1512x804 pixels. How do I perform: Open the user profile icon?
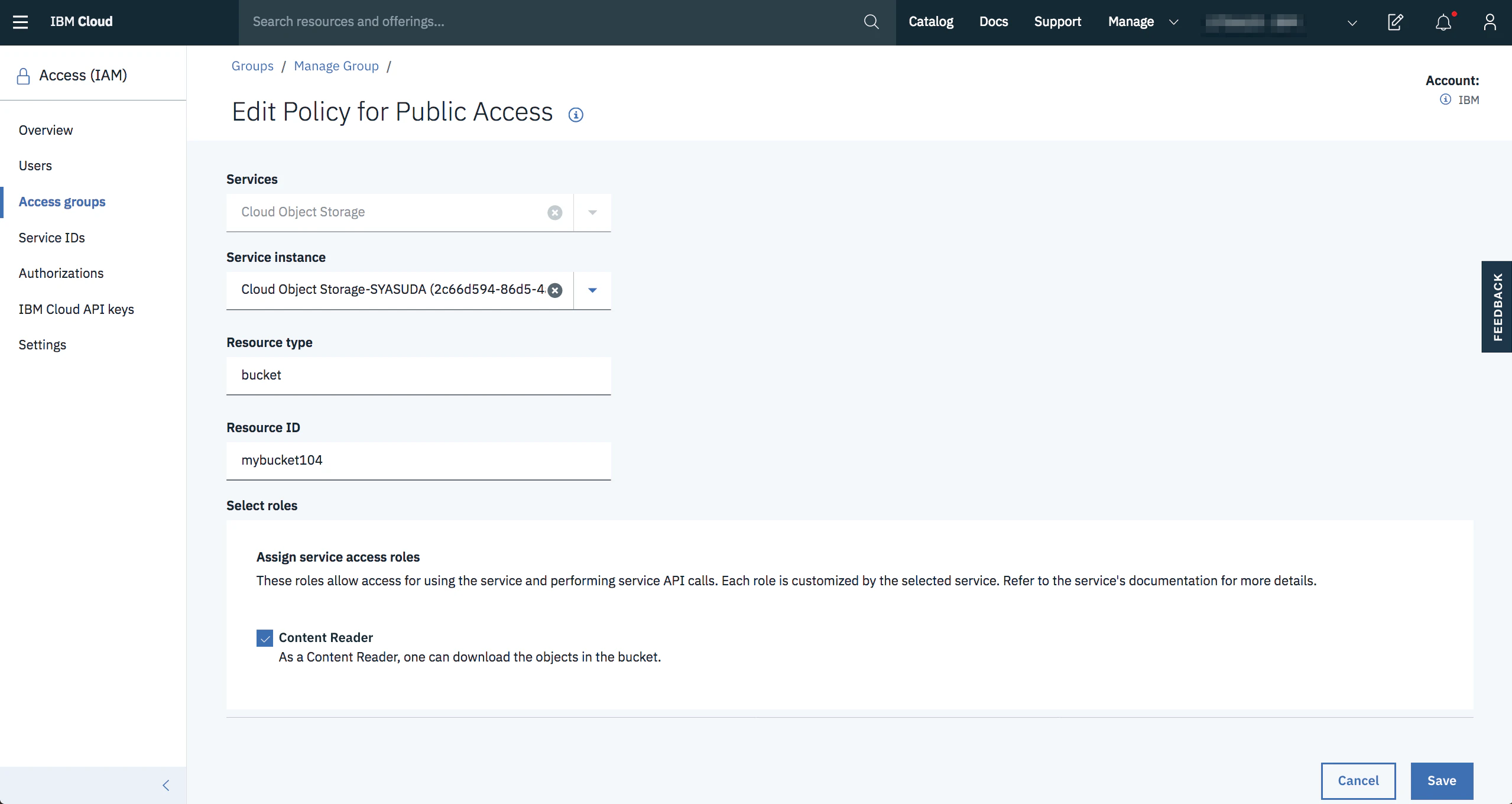point(1490,22)
